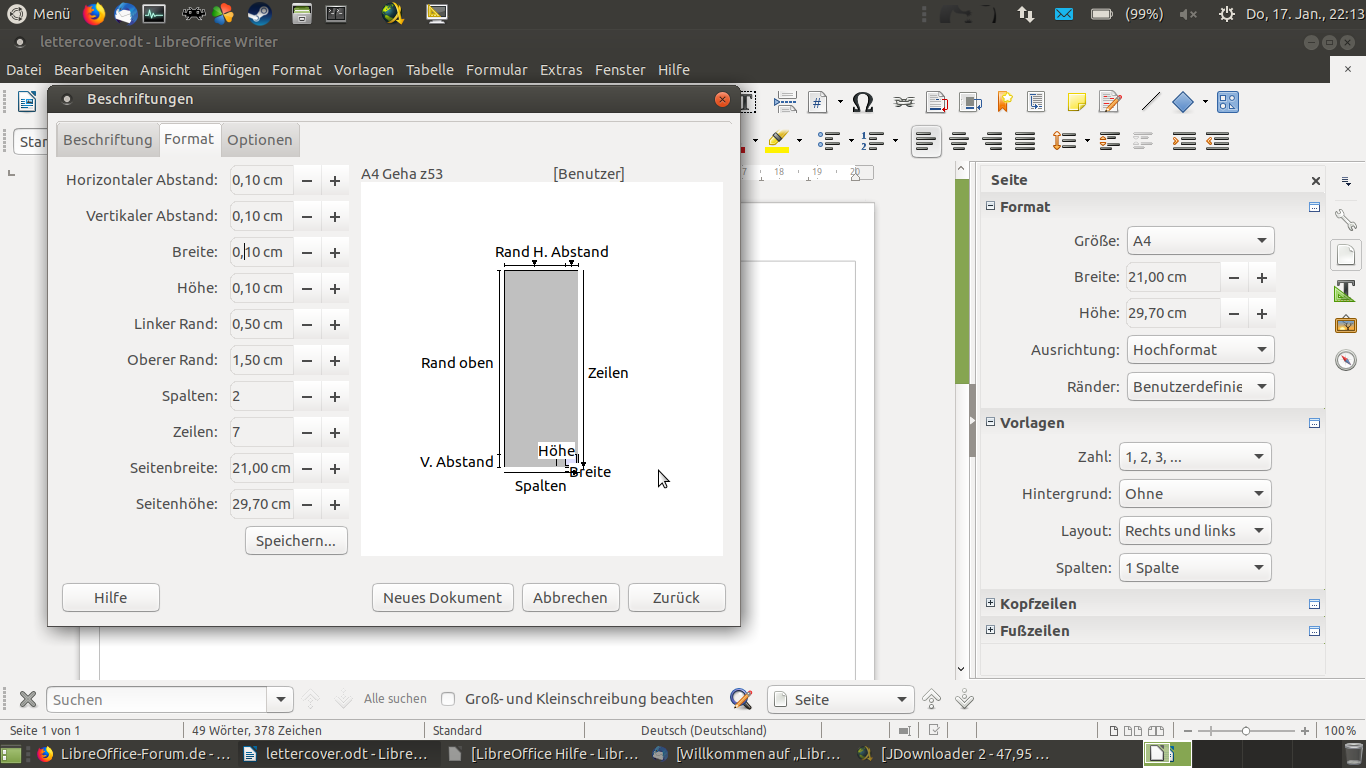
Task: Close the find toolbar
Action: click(x=28, y=699)
